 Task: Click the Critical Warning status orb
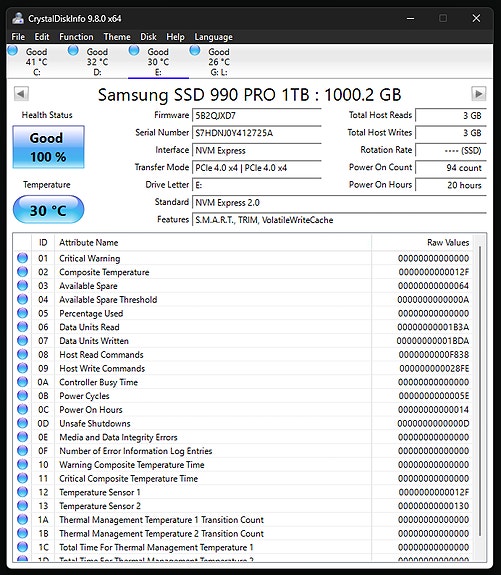coord(23,258)
